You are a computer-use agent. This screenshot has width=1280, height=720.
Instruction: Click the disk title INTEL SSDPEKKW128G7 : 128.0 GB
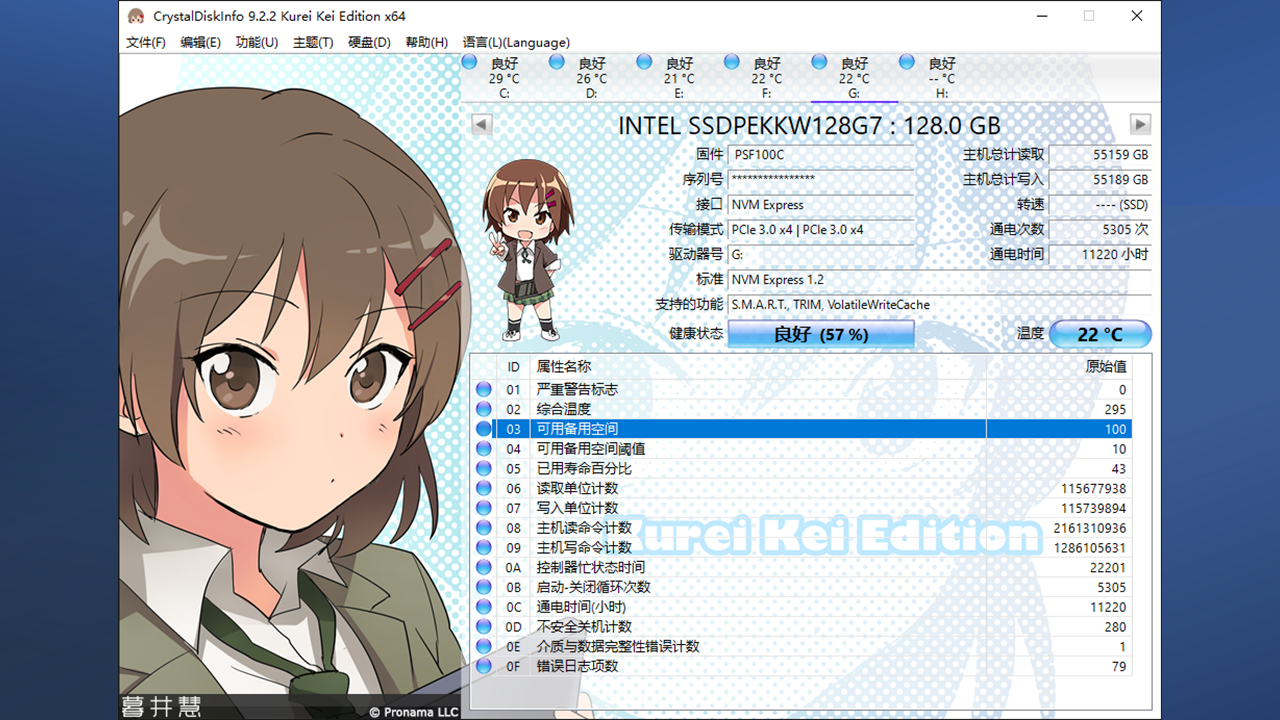[809, 126]
